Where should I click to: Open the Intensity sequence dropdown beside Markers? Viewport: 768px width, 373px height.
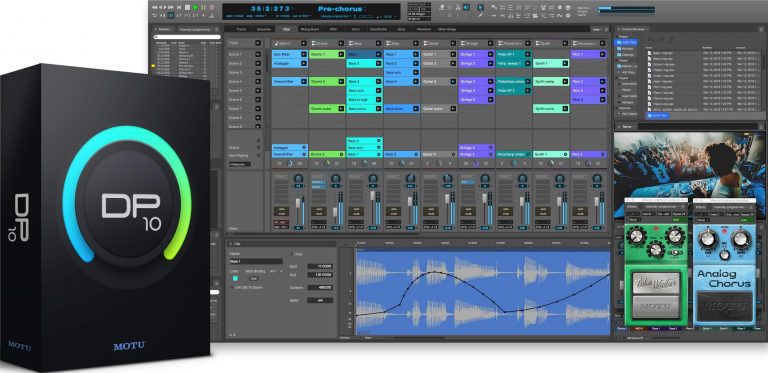[x=195, y=29]
